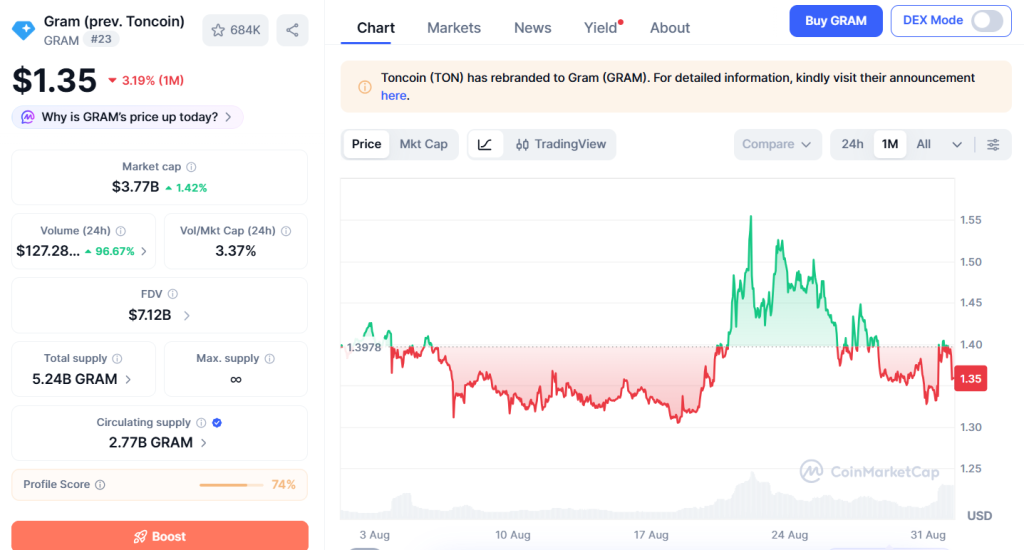Switch to the Chart tab
The height and width of the screenshot is (550, 1024).
(376, 28)
